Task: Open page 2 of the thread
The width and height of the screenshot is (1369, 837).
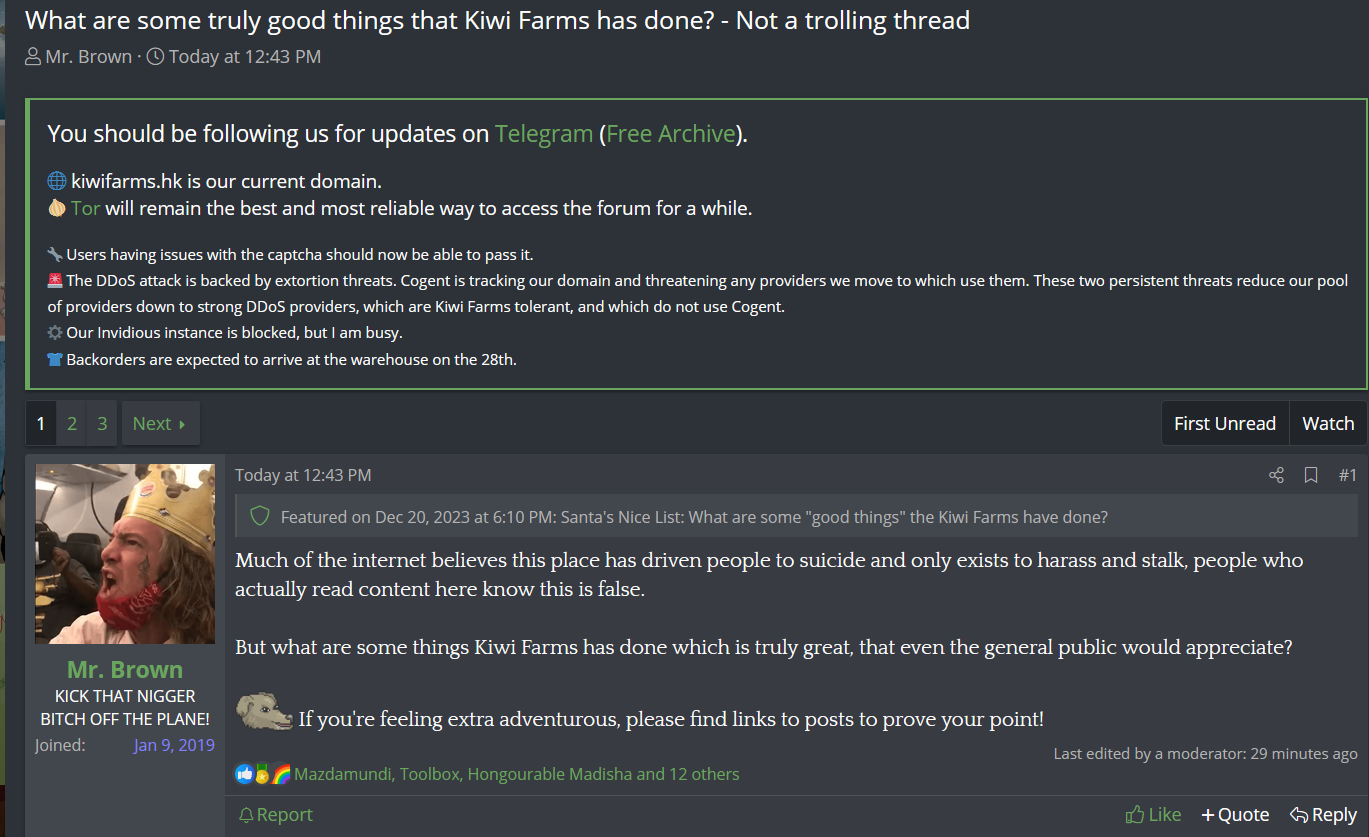Action: (72, 423)
